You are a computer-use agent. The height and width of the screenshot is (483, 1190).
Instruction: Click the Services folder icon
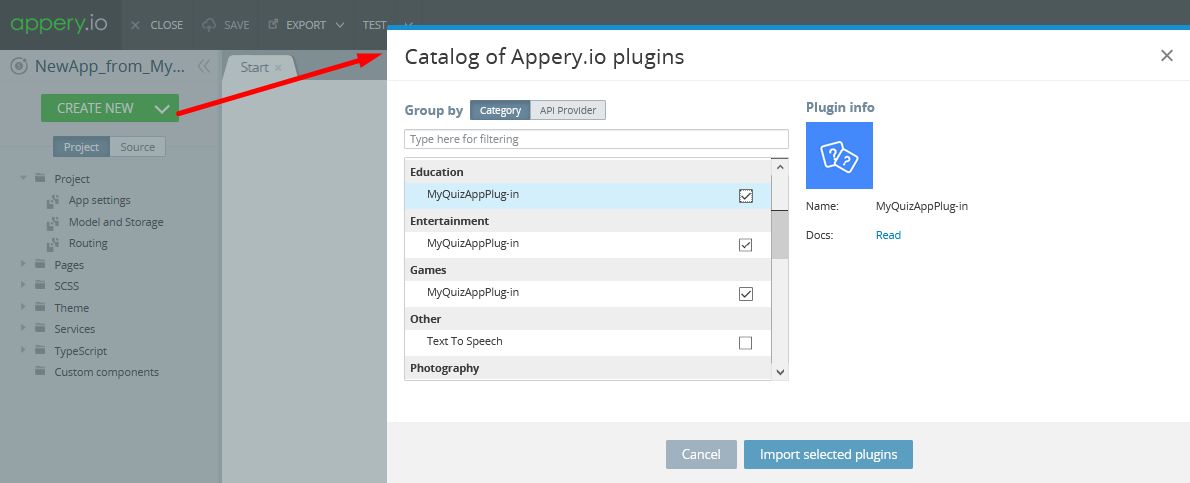40,328
